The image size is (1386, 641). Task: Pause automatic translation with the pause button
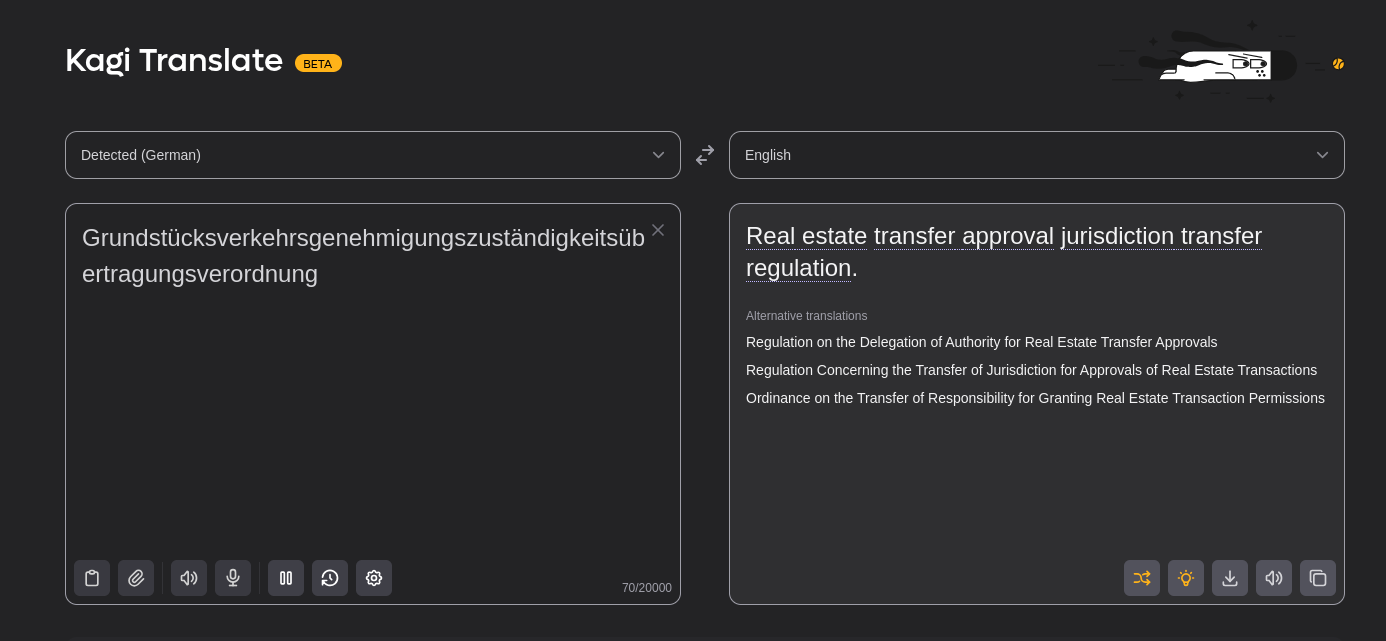pos(286,578)
